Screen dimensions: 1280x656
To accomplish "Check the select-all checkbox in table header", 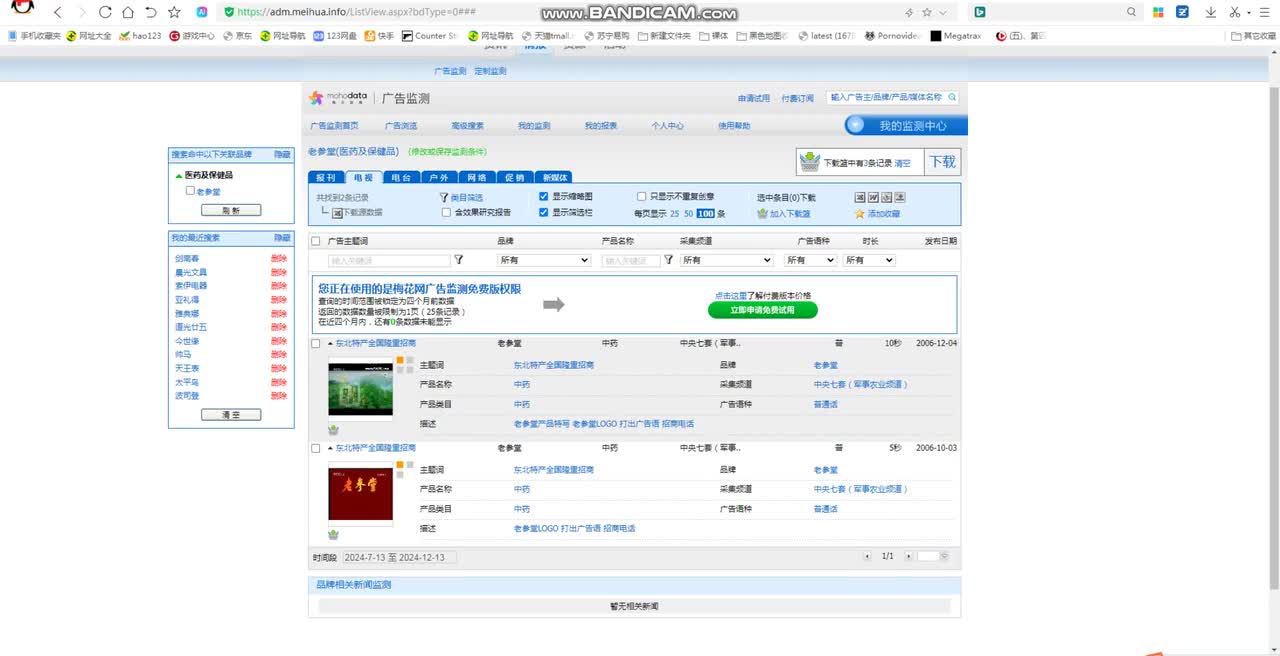I will [x=316, y=241].
